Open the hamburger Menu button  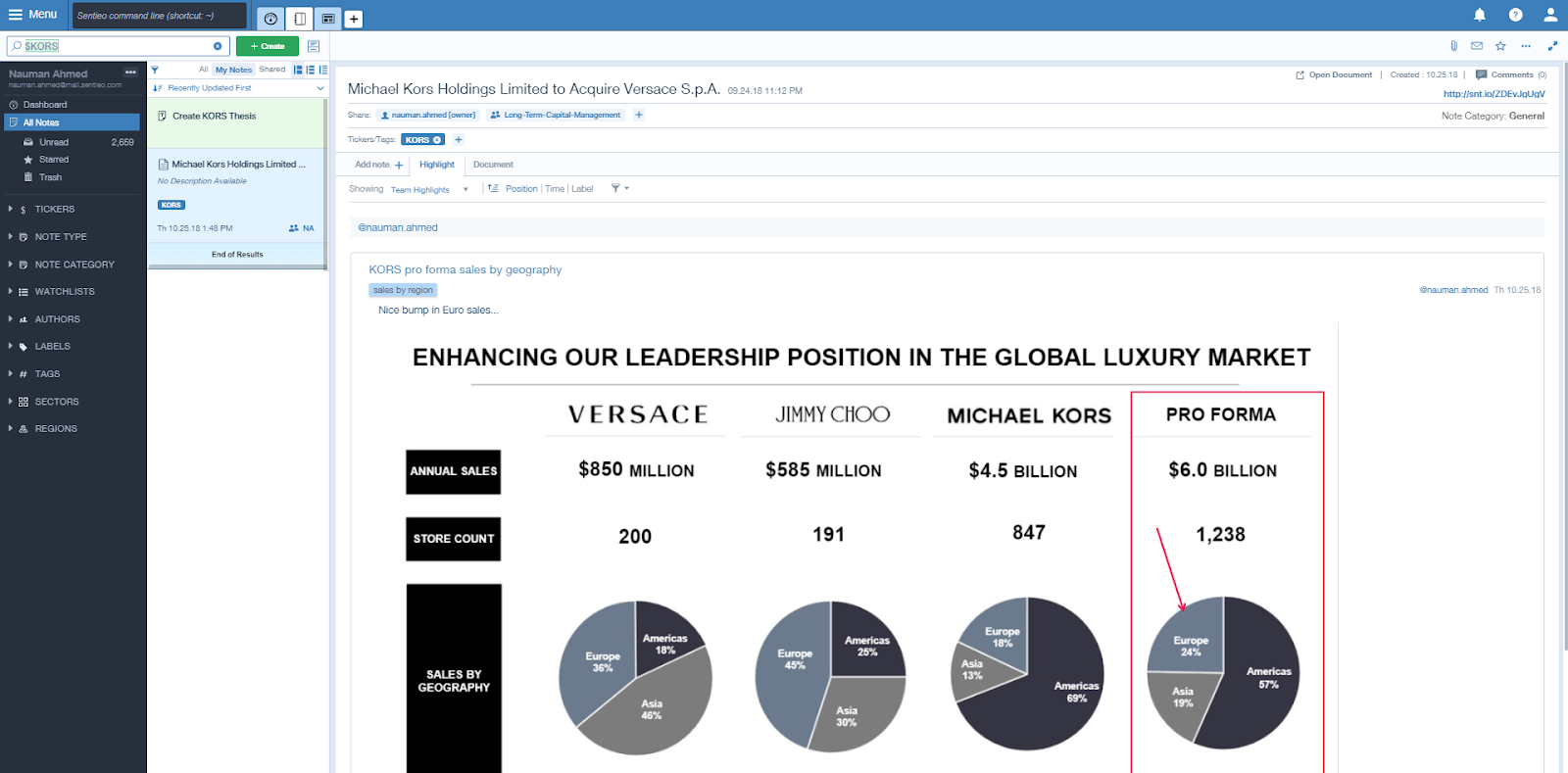33,15
